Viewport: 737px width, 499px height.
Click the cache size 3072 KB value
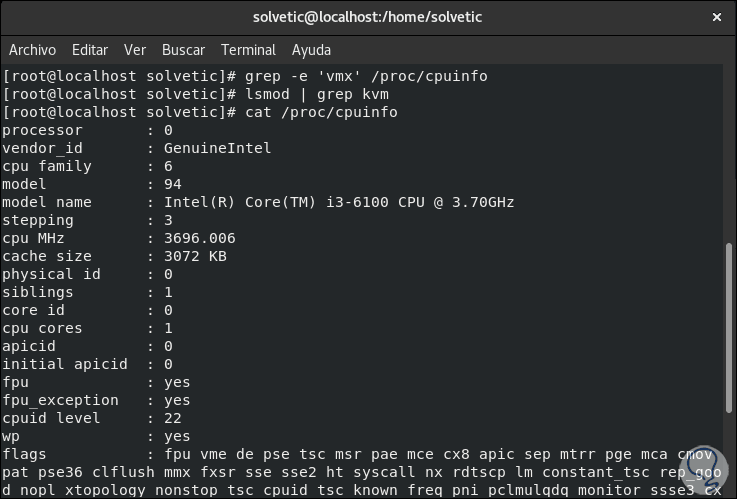click(195, 256)
